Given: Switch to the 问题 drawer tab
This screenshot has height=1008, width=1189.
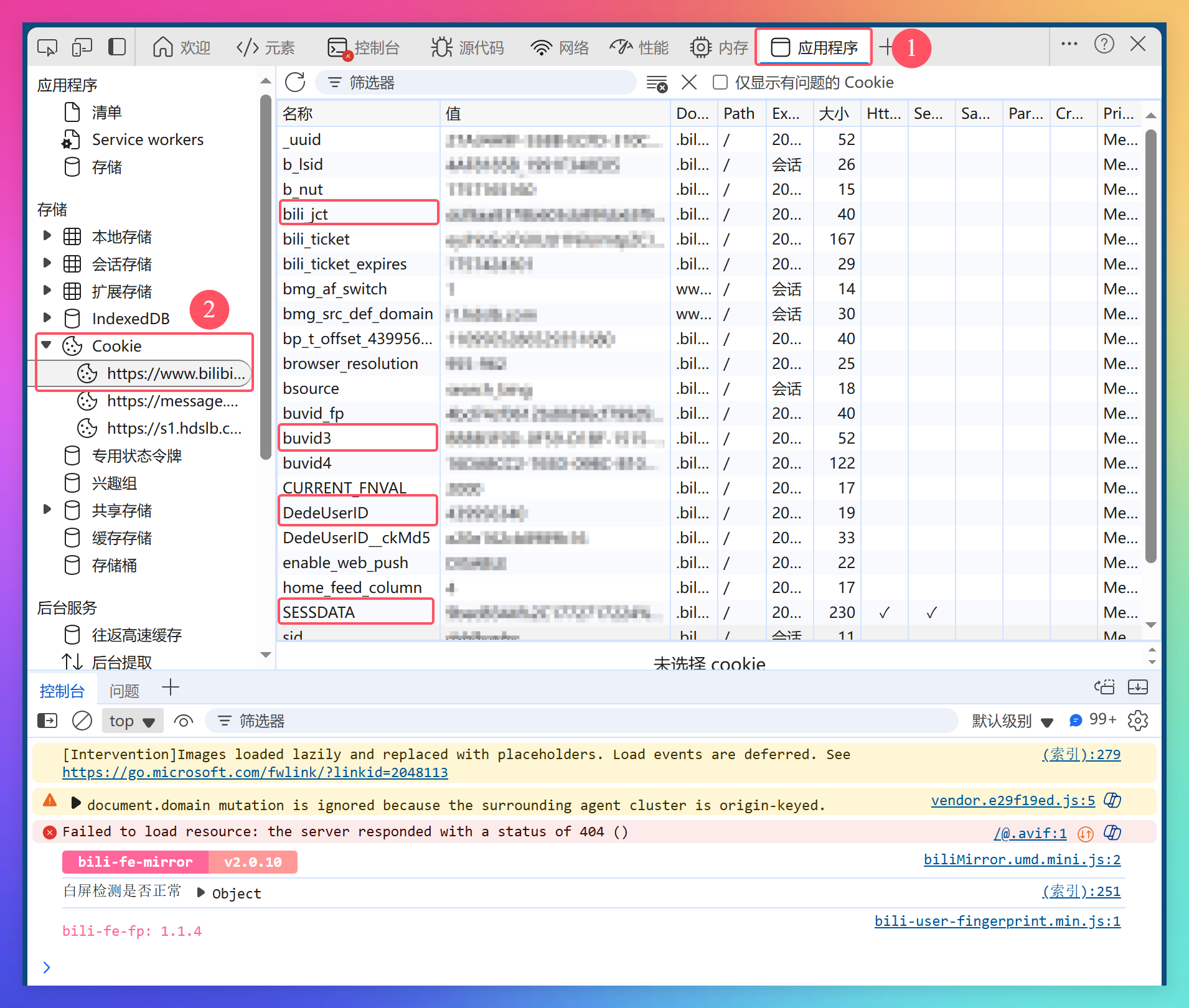Looking at the screenshot, I should [124, 690].
